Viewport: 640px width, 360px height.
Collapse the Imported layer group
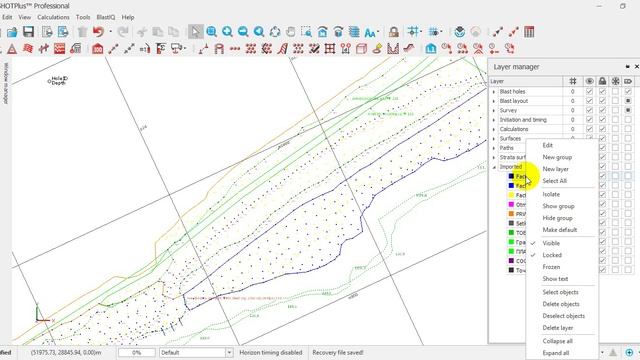pos(494,167)
